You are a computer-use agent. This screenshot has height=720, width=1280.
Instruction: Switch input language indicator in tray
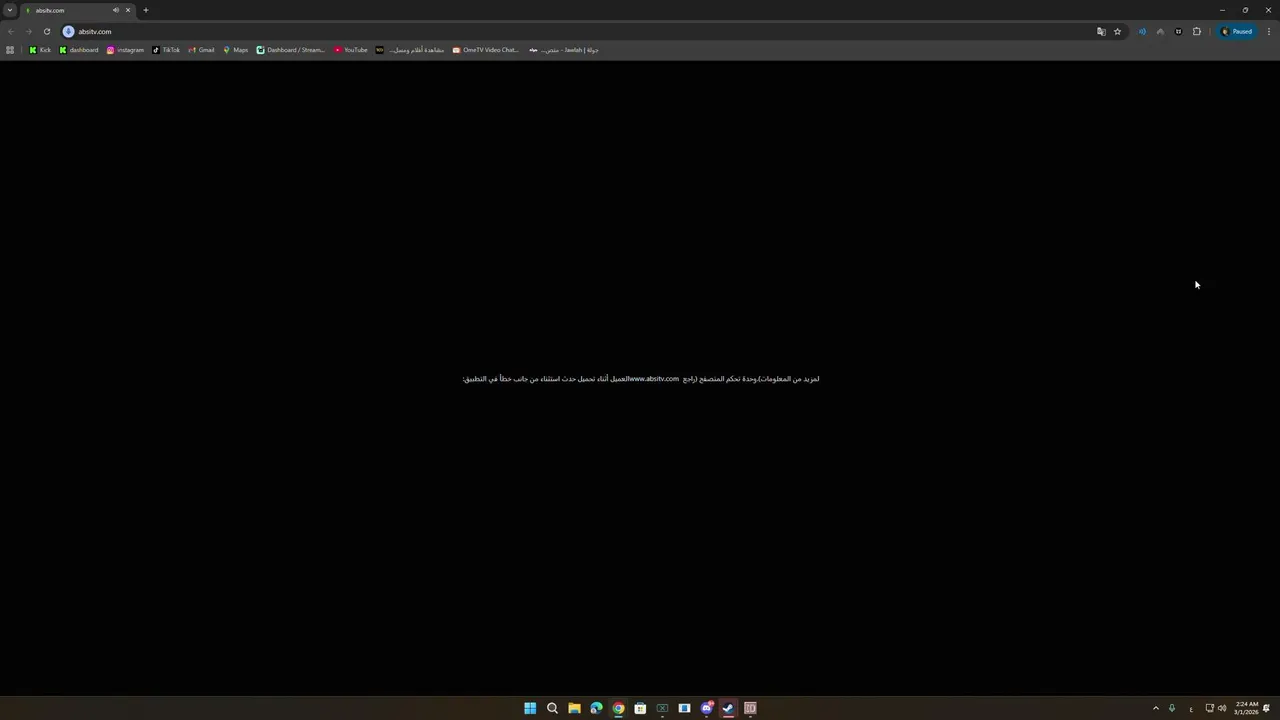point(1191,709)
